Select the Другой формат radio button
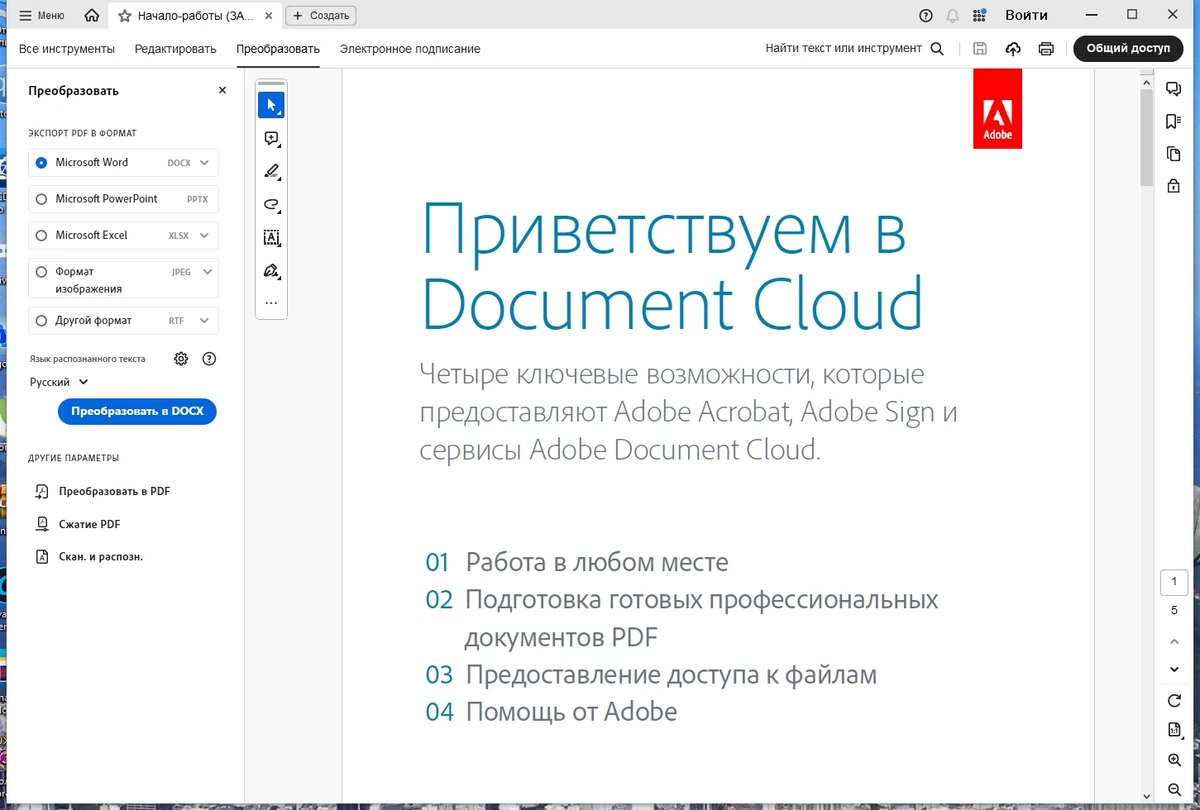This screenshot has height=810, width=1200. pyautogui.click(x=41, y=321)
